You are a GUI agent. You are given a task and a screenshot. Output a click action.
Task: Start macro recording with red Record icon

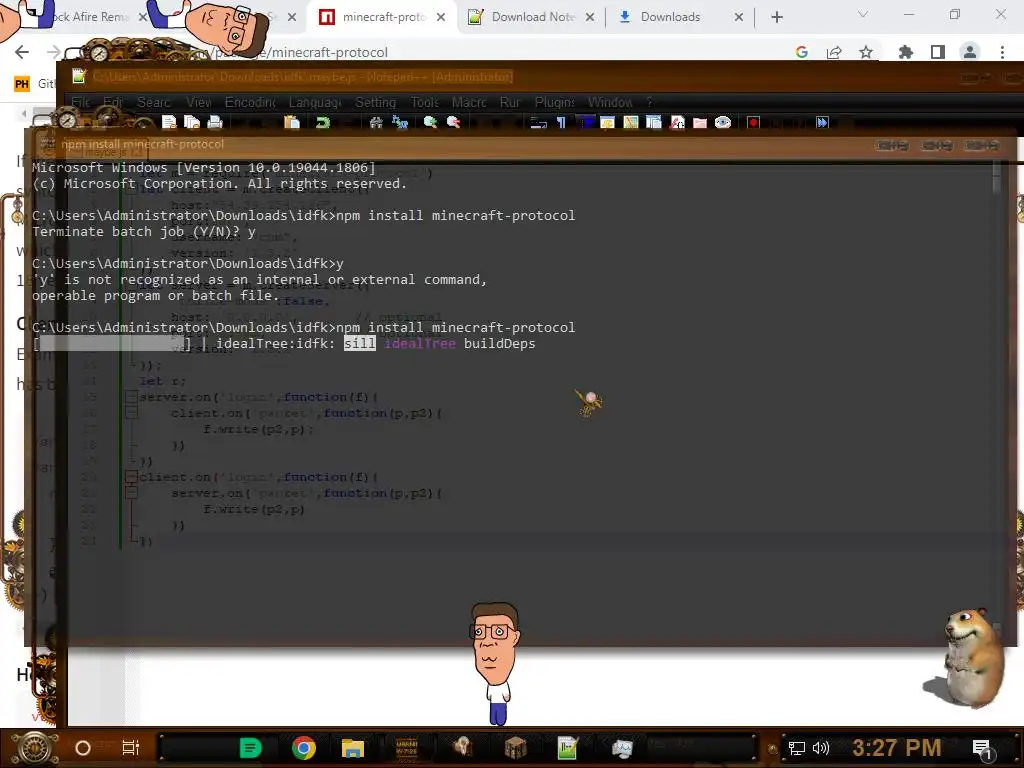coord(754,122)
